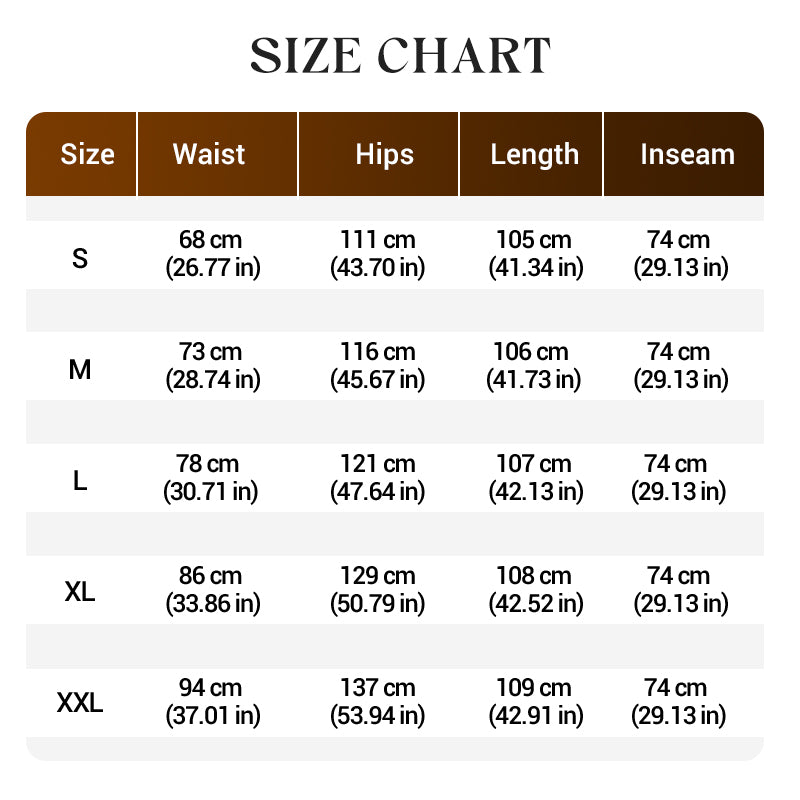The height and width of the screenshot is (800, 800).
Task: Select the S size row label
Action: [x=80, y=258]
